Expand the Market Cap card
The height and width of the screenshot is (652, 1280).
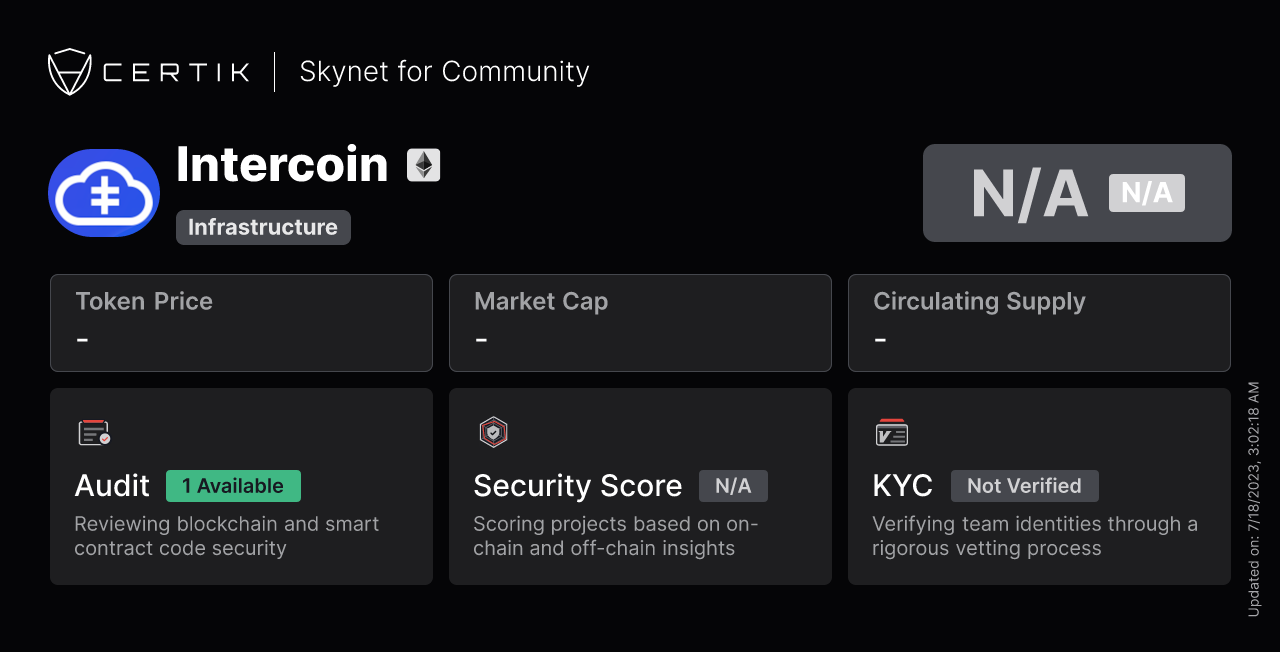coord(640,322)
